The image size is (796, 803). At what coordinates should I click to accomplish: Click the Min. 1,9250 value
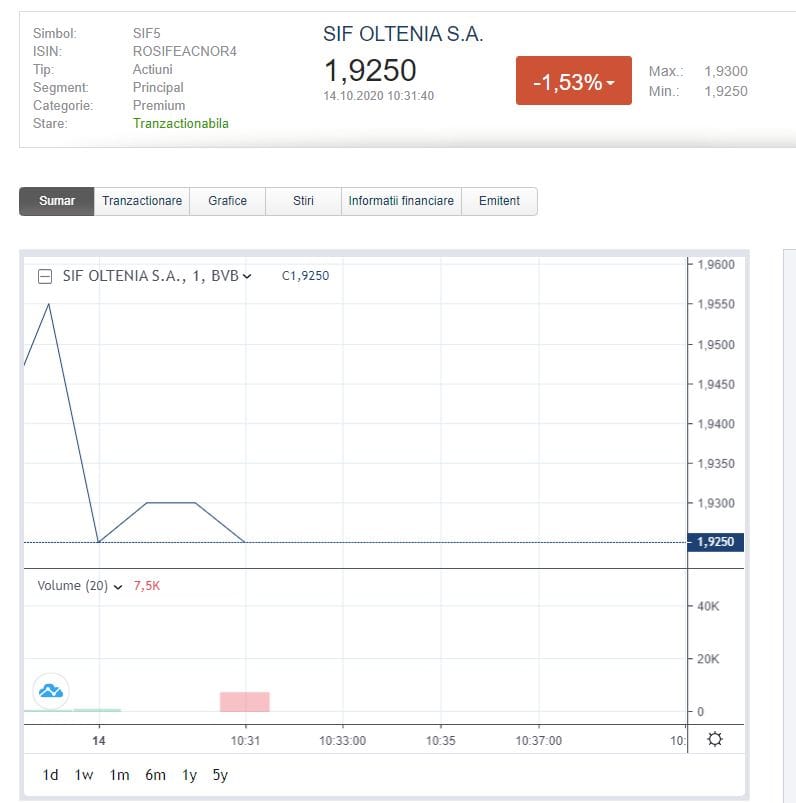click(726, 91)
